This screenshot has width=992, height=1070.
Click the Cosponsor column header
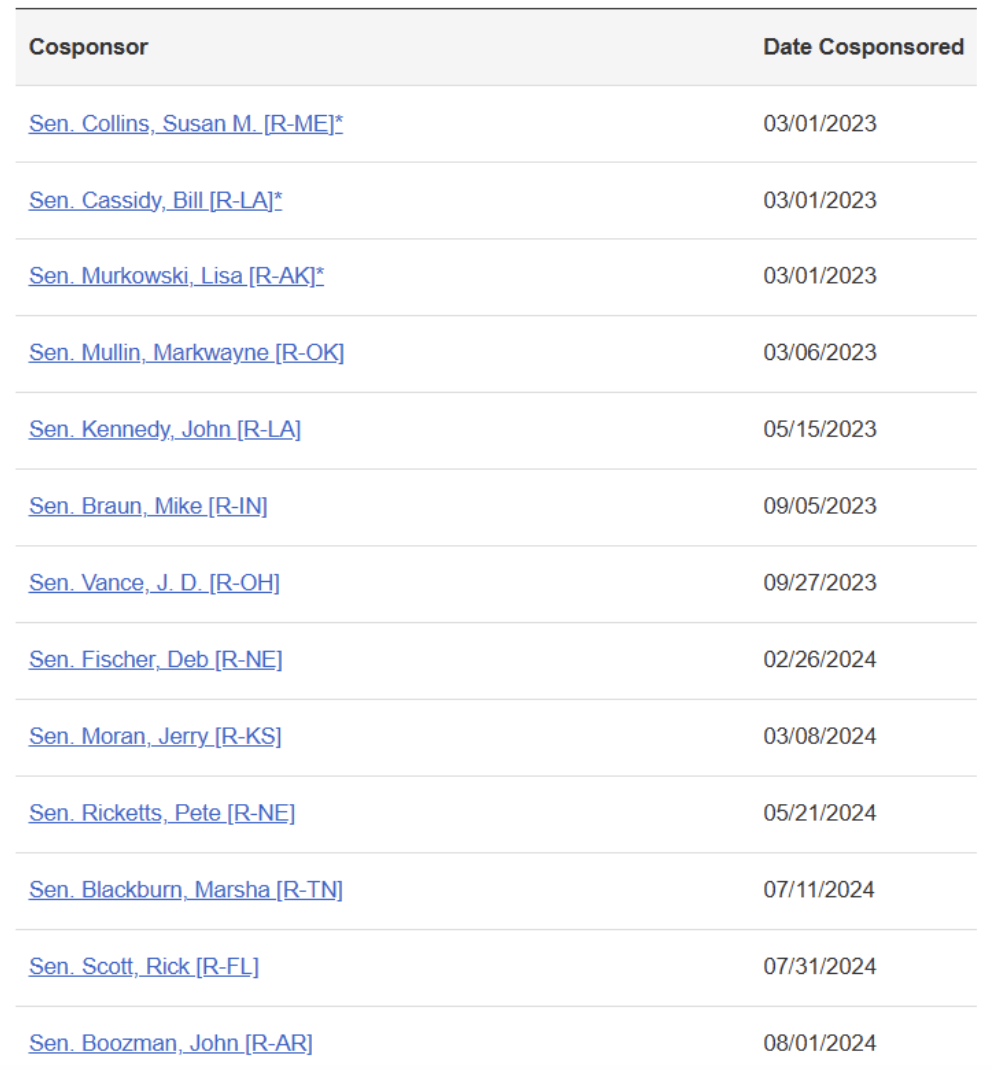[88, 47]
